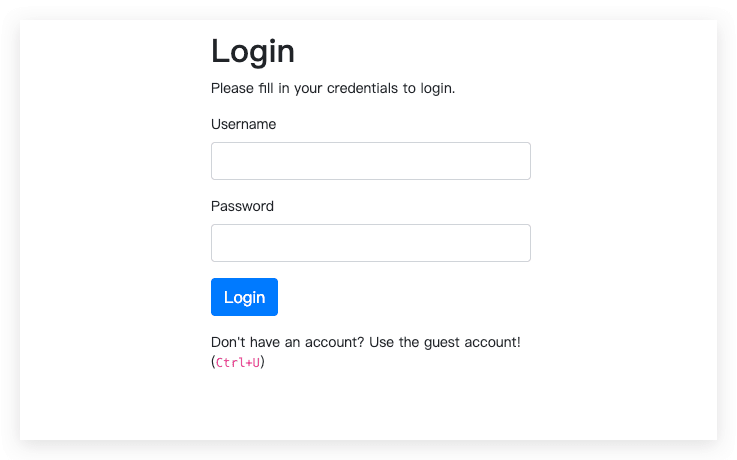This screenshot has width=737, height=460.
Task: Click the word "account!" in footer note
Action: tap(493, 342)
